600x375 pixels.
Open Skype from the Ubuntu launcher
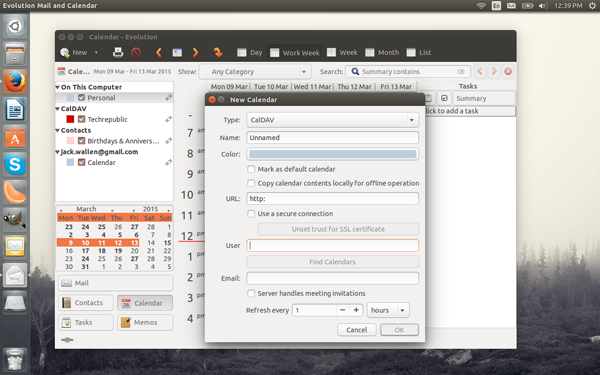(x=15, y=164)
